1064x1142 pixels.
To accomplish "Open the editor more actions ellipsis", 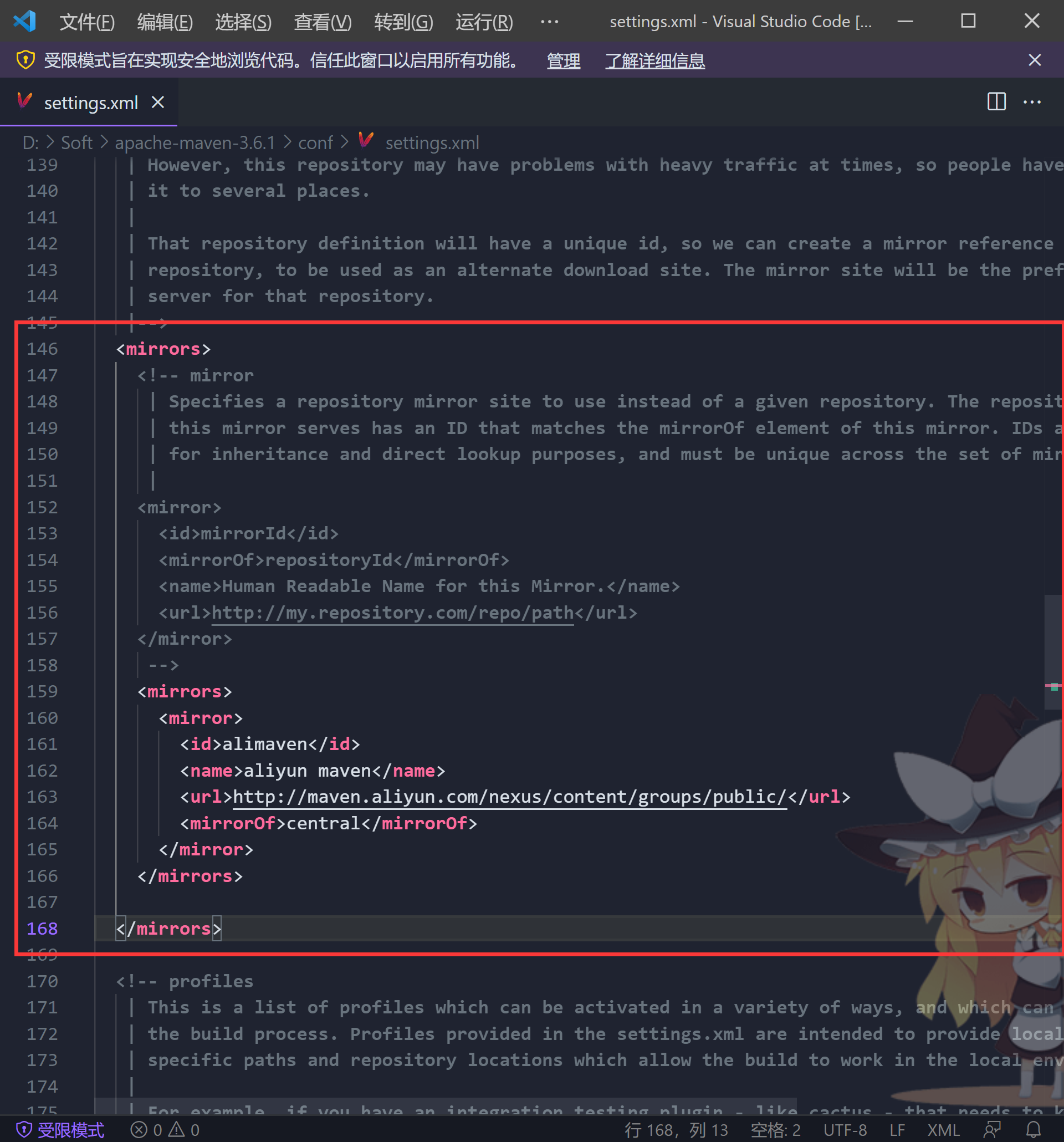I will [1032, 102].
